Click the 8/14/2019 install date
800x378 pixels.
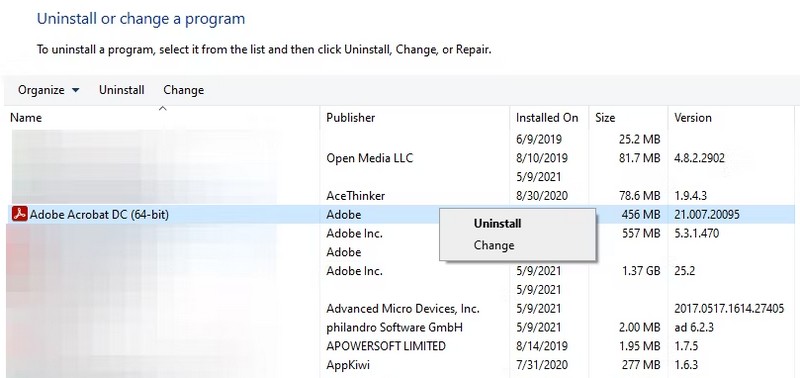tap(541, 346)
